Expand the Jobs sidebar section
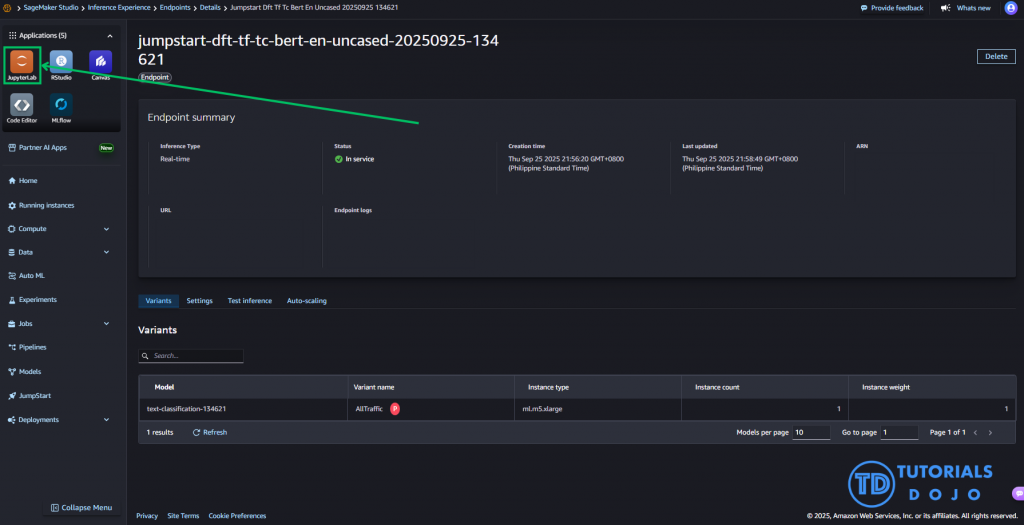The height and width of the screenshot is (525, 1024). pos(106,324)
